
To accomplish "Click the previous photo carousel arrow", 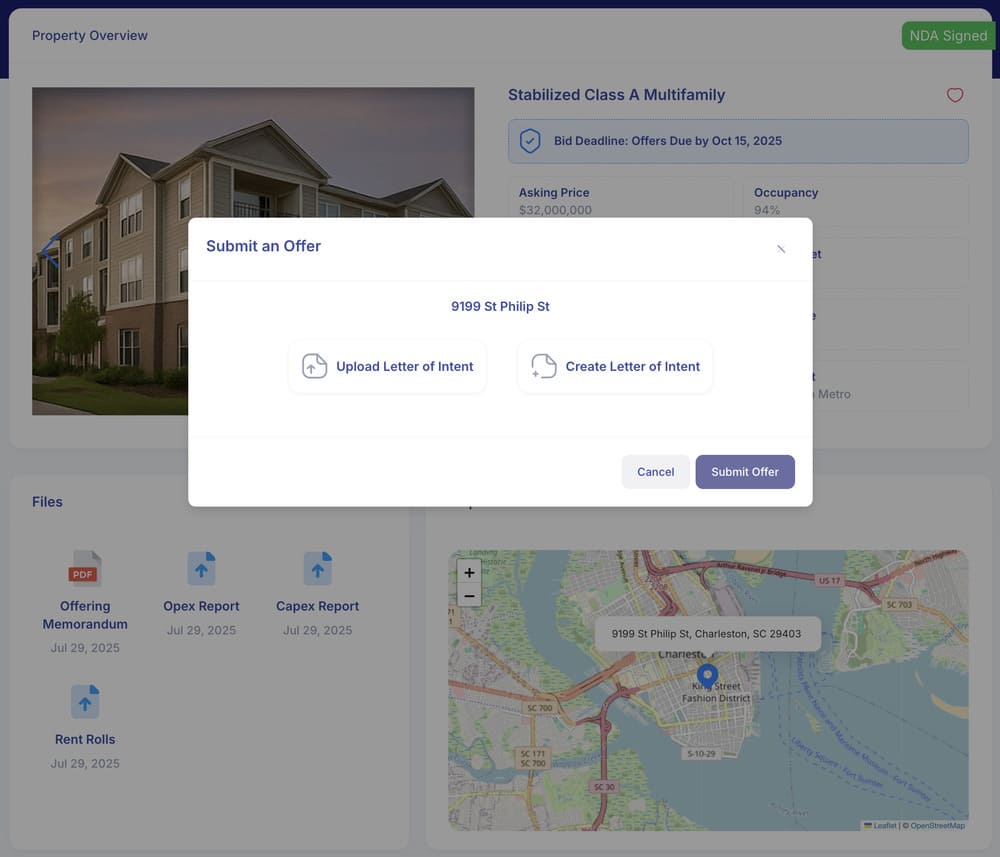I will (48, 251).
